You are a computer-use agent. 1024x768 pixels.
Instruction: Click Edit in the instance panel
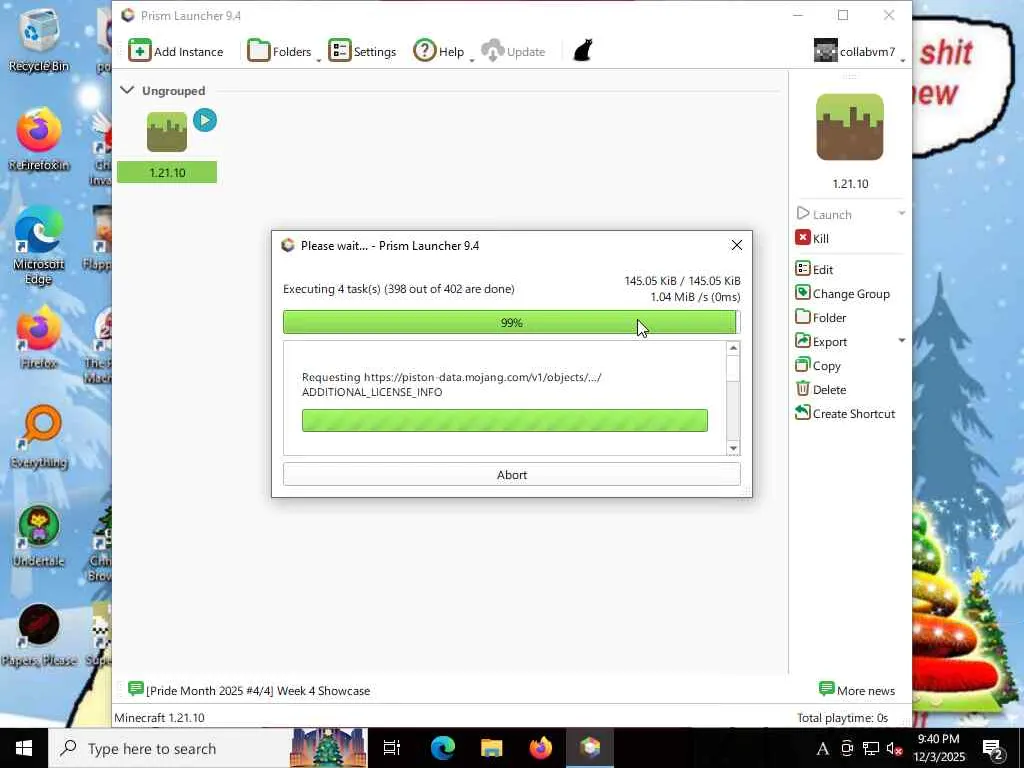814,269
